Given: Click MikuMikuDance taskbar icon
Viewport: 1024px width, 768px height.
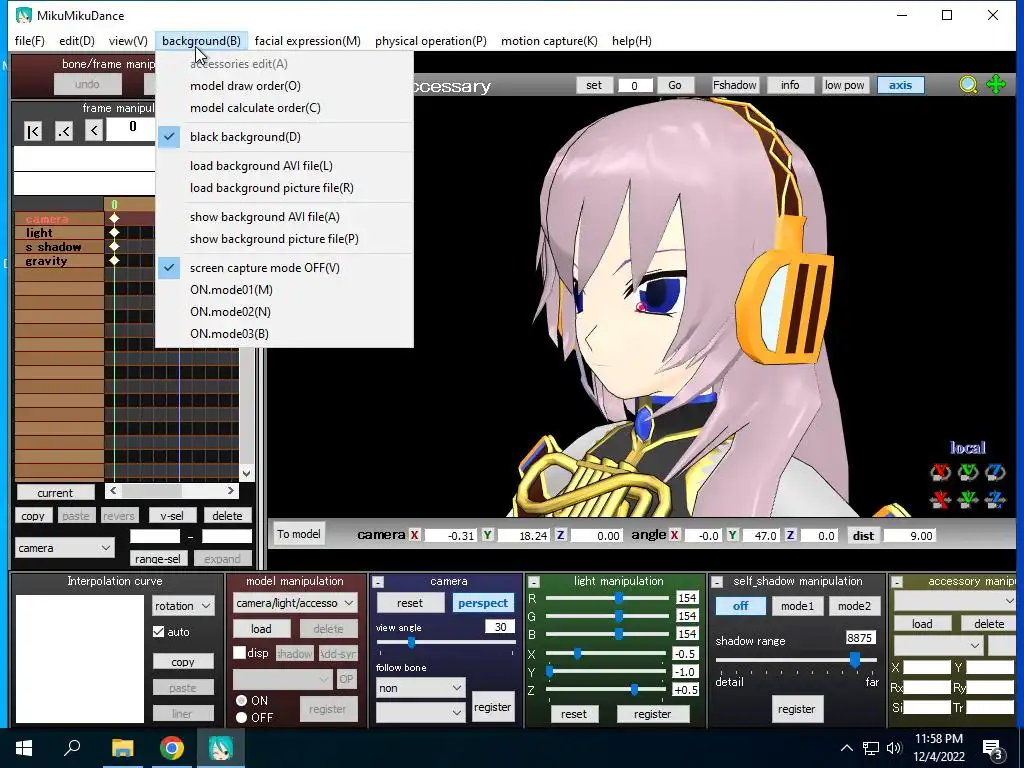Looking at the screenshot, I should click(221, 748).
